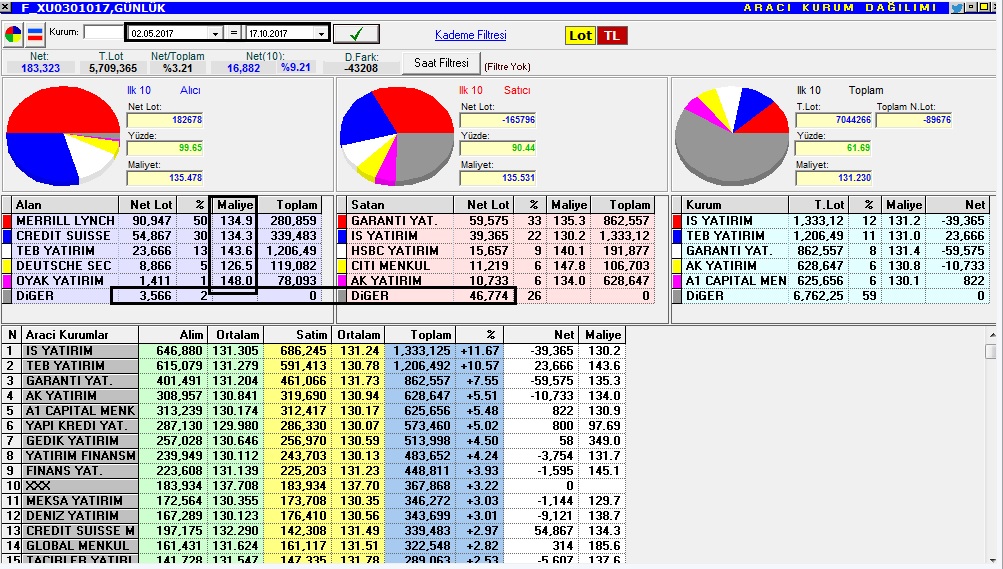Click the Net Lot header in the Alan table
The height and width of the screenshot is (569, 1003).
(x=147, y=205)
